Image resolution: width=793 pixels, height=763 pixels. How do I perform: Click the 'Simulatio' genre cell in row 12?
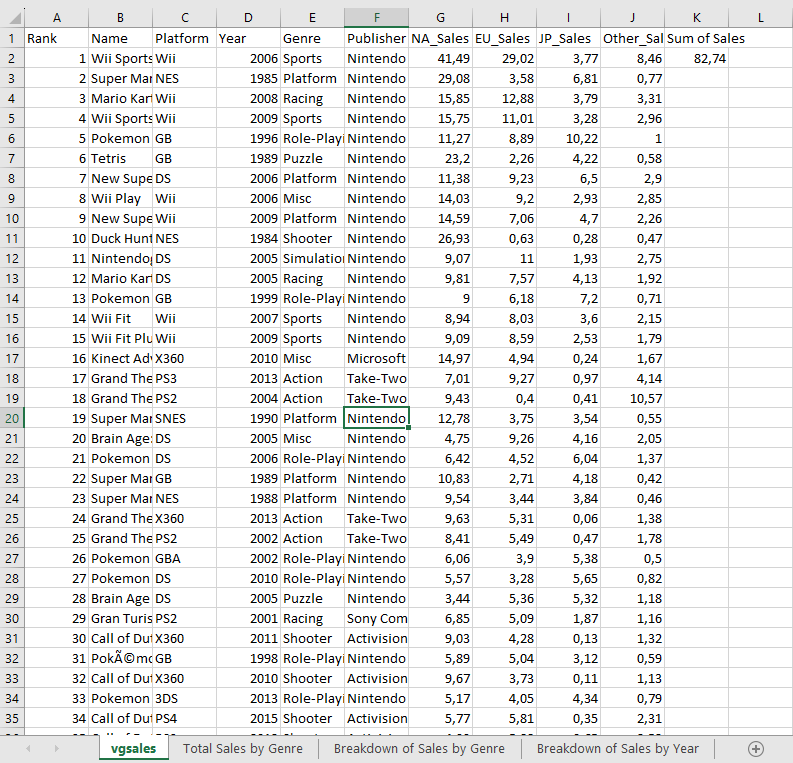point(313,259)
